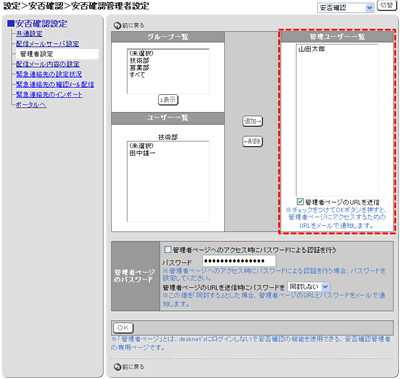Toggle password authentication checkbox for 管理者ページ
This screenshot has height=379, width=400.
point(168,249)
